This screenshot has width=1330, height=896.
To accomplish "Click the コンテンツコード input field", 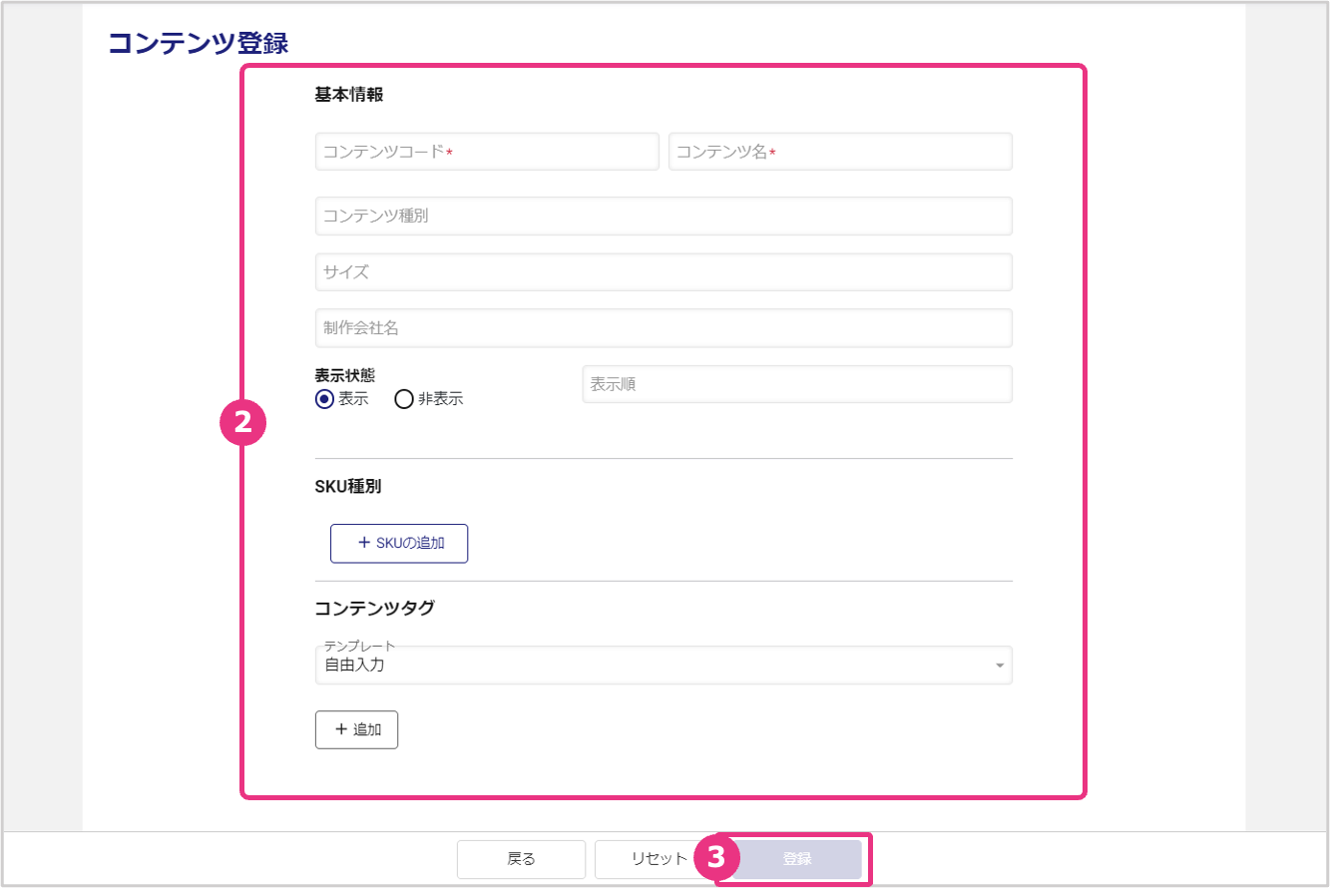I will 487,152.
